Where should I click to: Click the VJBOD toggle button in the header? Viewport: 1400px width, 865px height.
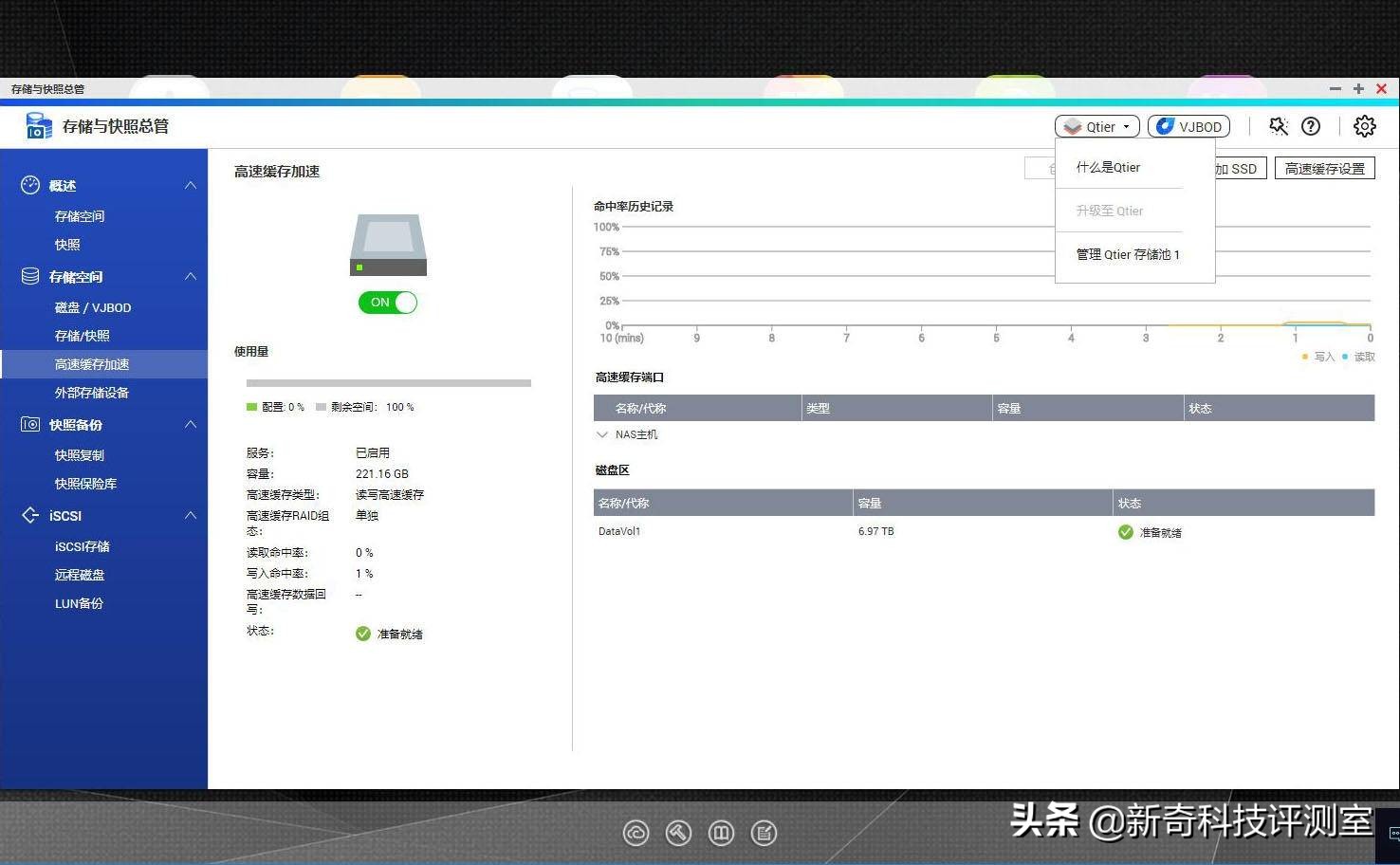click(x=1188, y=125)
